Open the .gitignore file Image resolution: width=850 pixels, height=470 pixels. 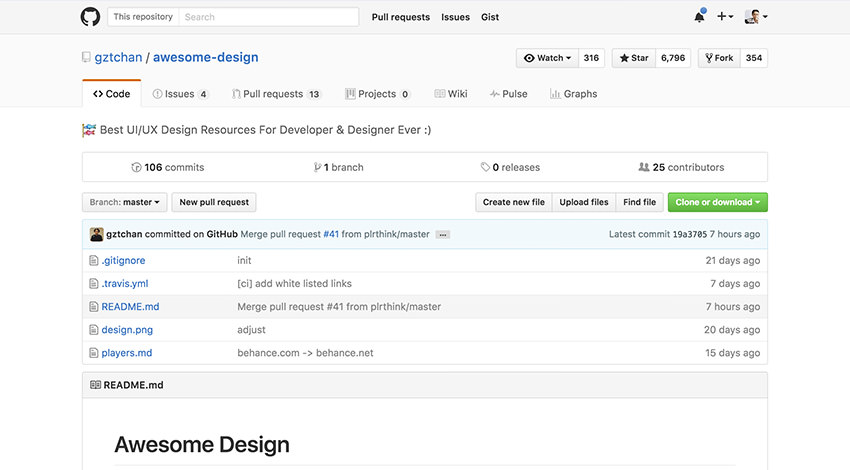(x=124, y=261)
